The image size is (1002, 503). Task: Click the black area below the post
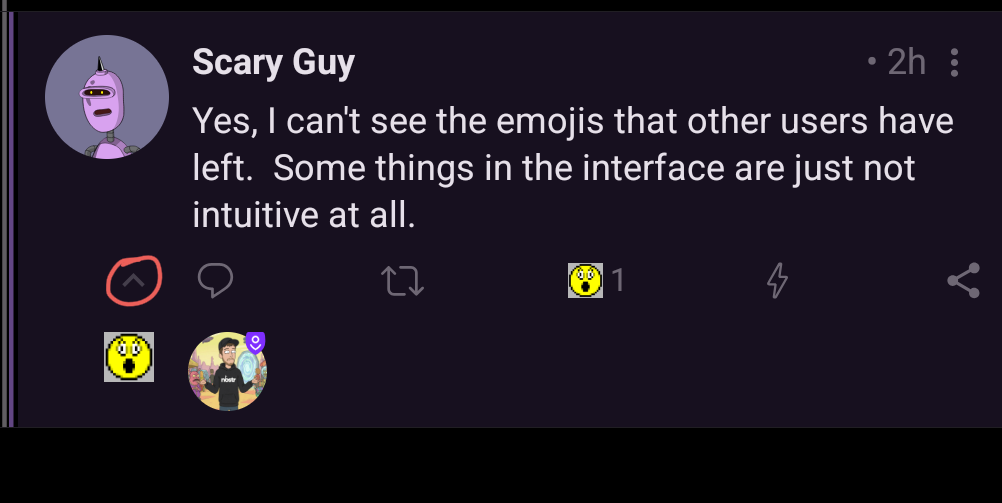pos(500,466)
